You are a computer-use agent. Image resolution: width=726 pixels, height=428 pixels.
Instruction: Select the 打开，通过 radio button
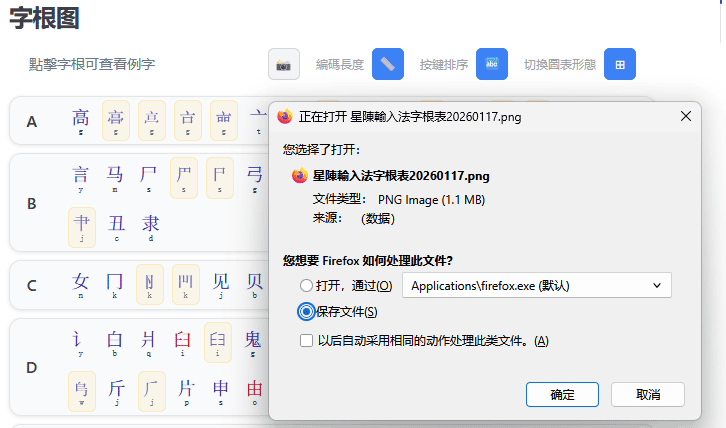point(306,286)
